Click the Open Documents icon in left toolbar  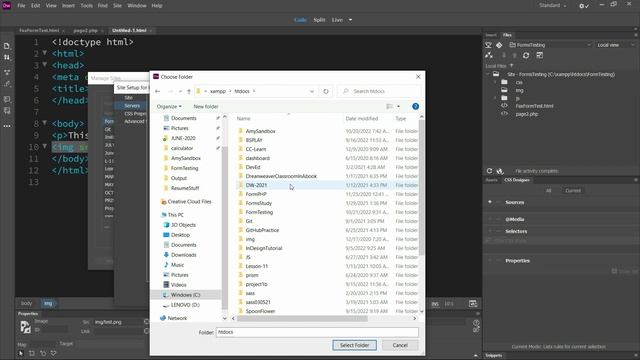pos(7,46)
